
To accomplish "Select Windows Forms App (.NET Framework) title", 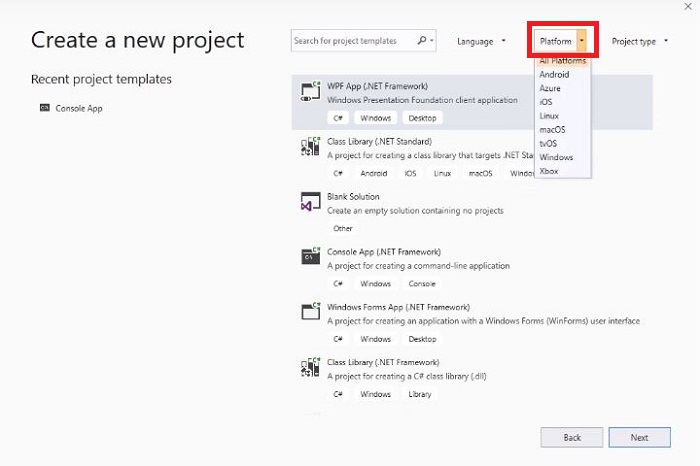I will point(398,307).
